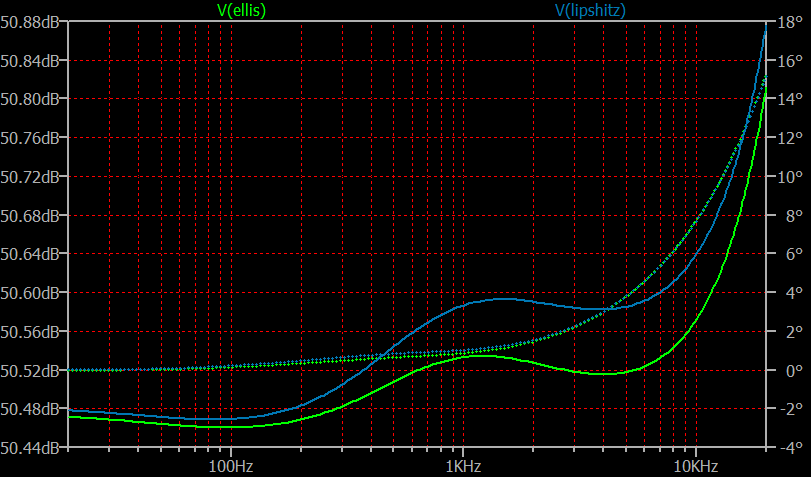Click the 1KHz frequency axis label
Image resolution: width=812 pixels, height=477 pixels.
[x=463, y=467]
